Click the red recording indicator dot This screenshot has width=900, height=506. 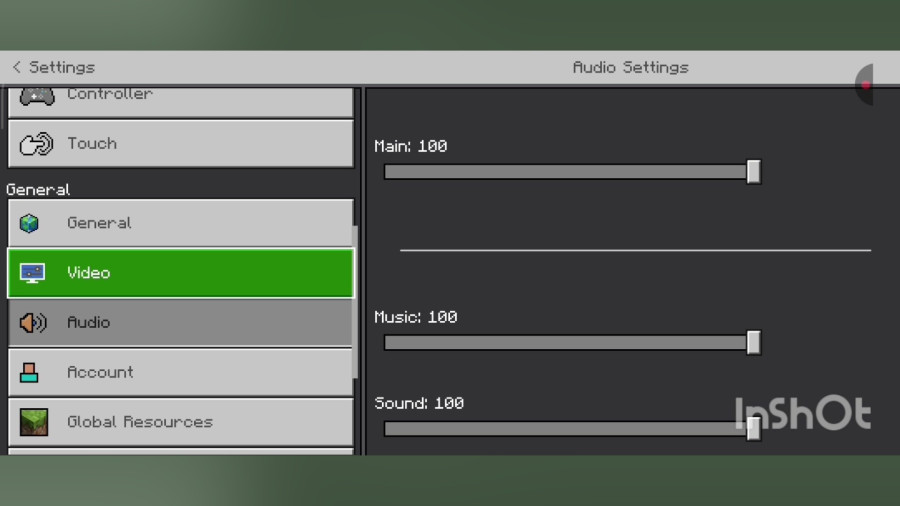[x=866, y=85]
